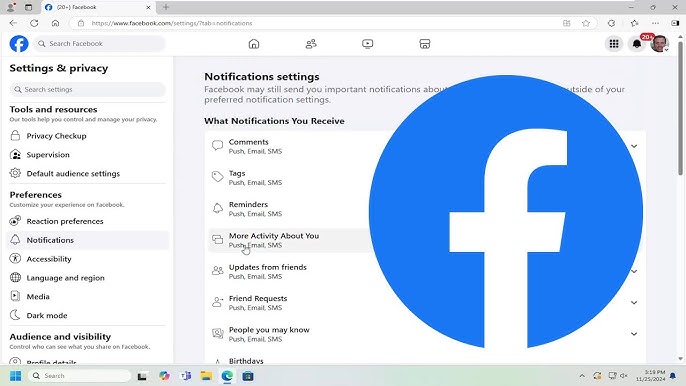
Task: Click the Comments speech bubble icon
Action: coord(217,146)
